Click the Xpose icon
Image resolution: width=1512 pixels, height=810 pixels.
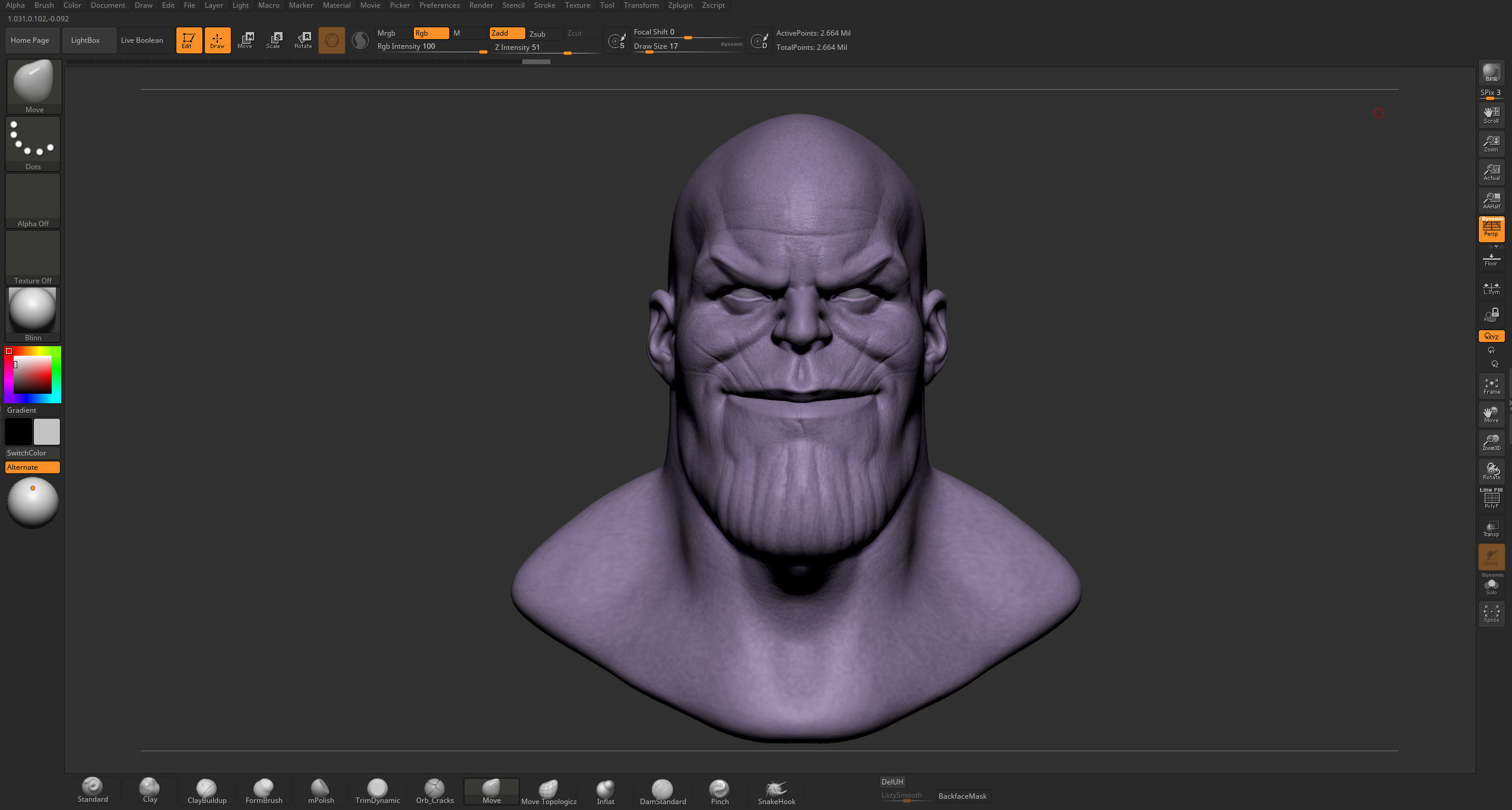coord(1491,613)
